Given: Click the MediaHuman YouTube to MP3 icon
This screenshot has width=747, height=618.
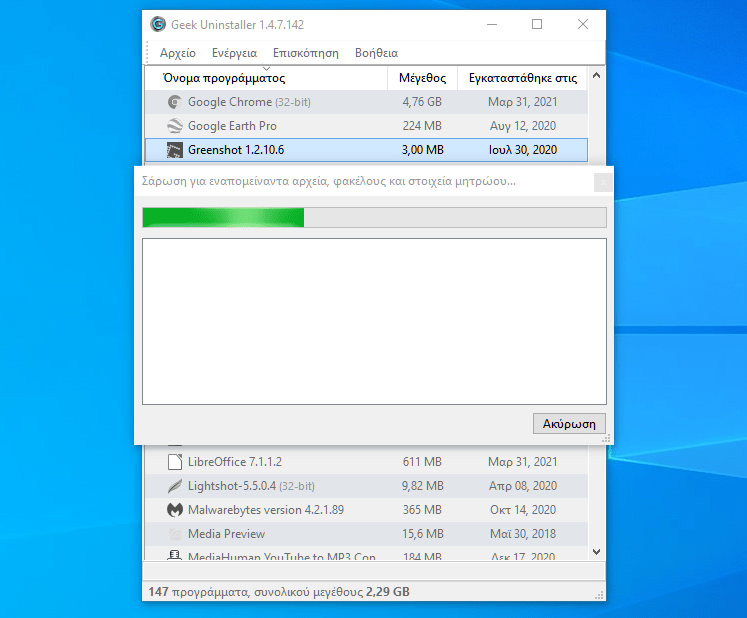Looking at the screenshot, I should (174, 555).
